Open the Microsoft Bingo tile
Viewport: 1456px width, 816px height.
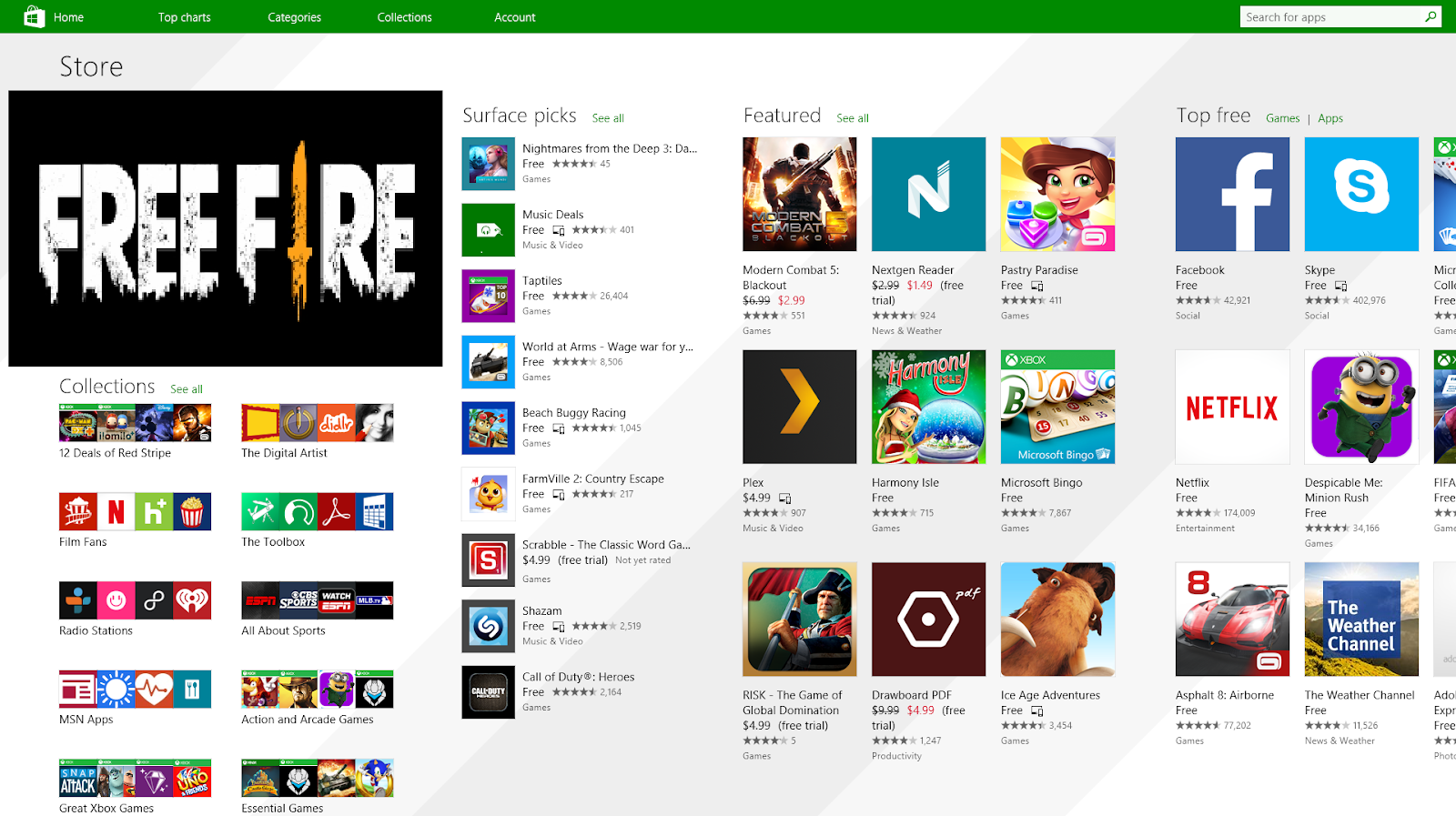1058,407
